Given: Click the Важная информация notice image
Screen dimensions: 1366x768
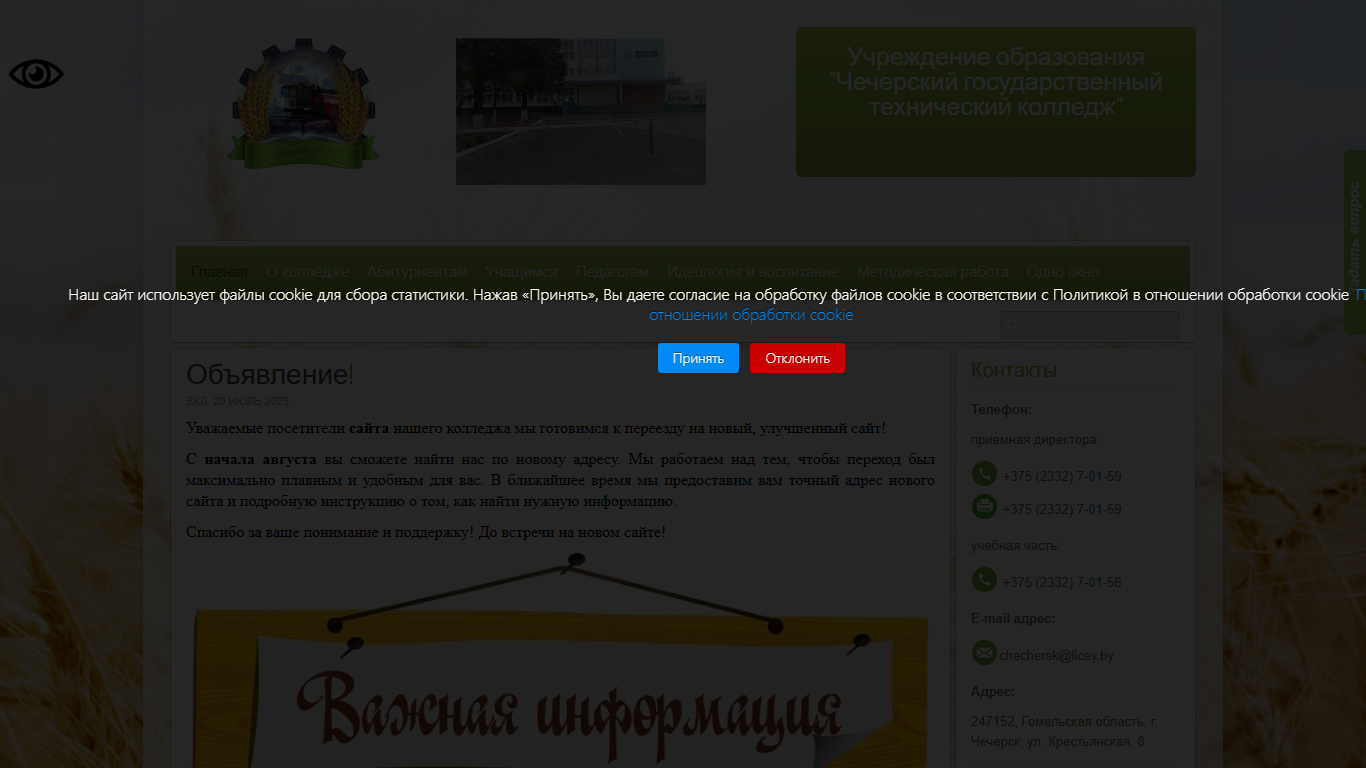Looking at the screenshot, I should (x=561, y=660).
